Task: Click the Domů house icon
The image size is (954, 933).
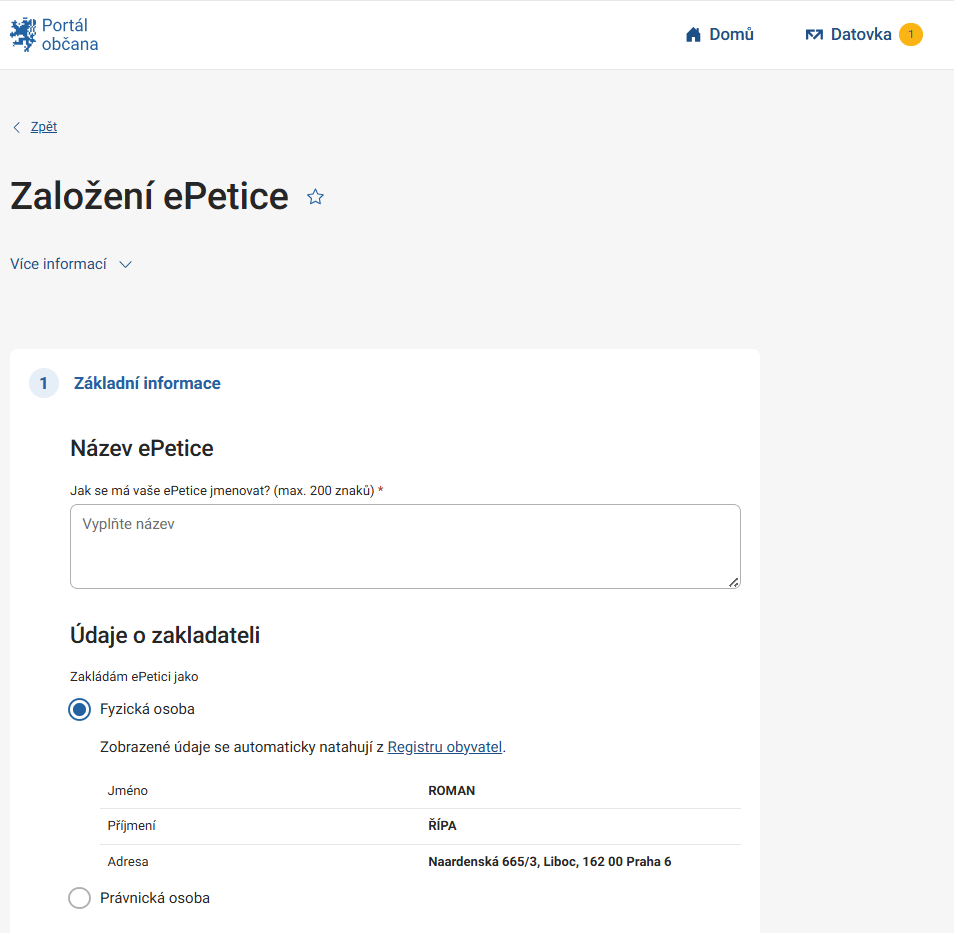Action: (693, 35)
